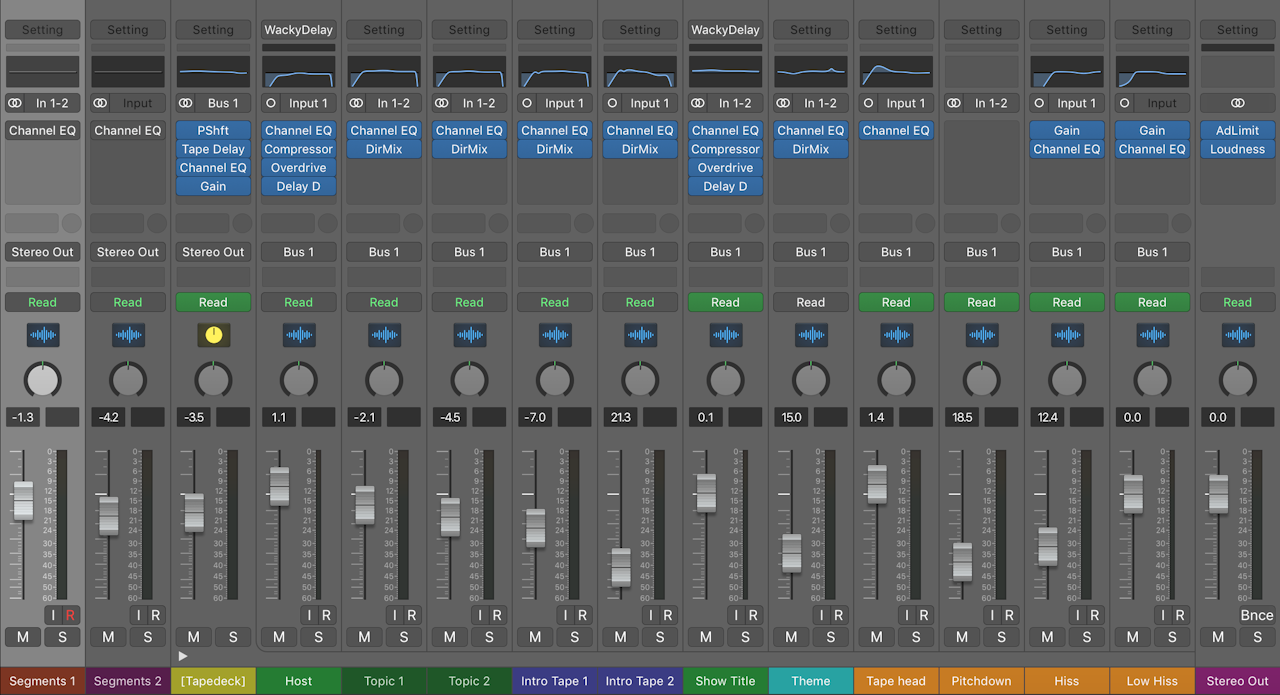Screen dimensions: 1280x695
Task: Open the EQ curve thumbnail on the Theme channel
Action: (x=810, y=72)
